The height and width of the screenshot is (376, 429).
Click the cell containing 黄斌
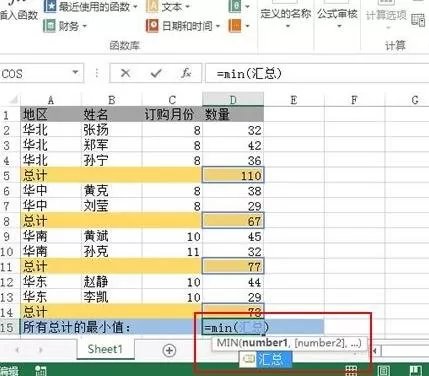[x=112, y=236]
